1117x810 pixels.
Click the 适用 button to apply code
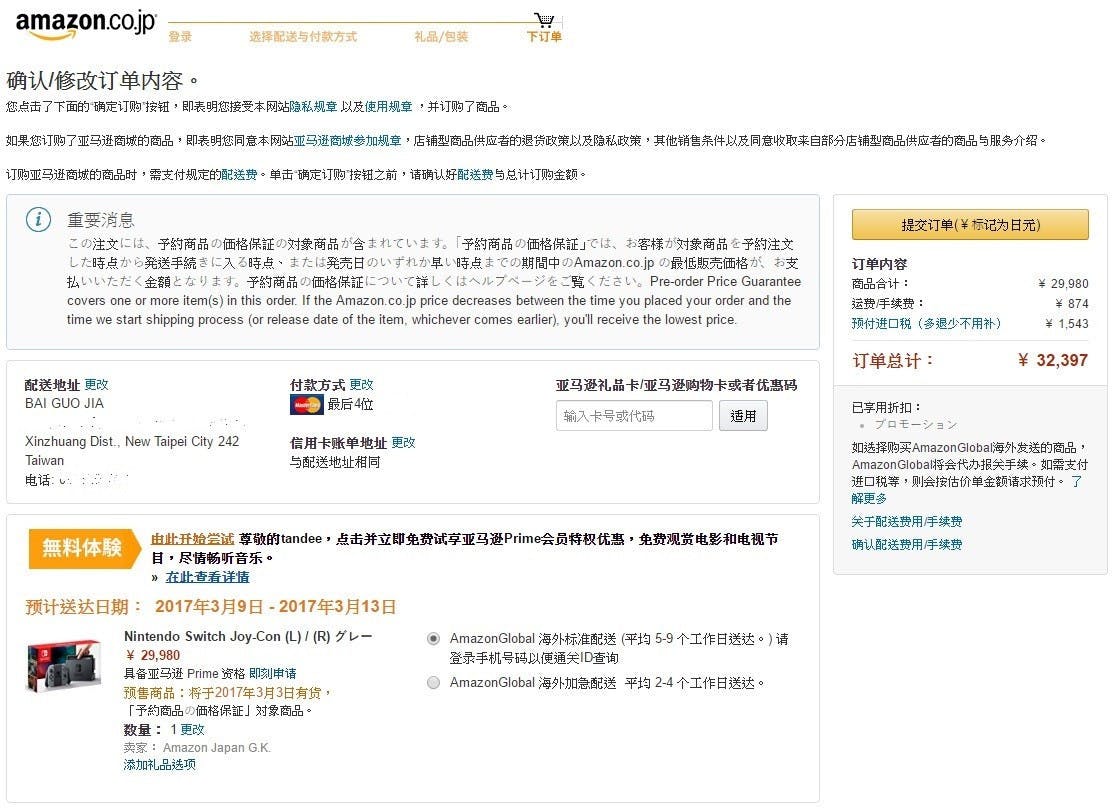743,416
